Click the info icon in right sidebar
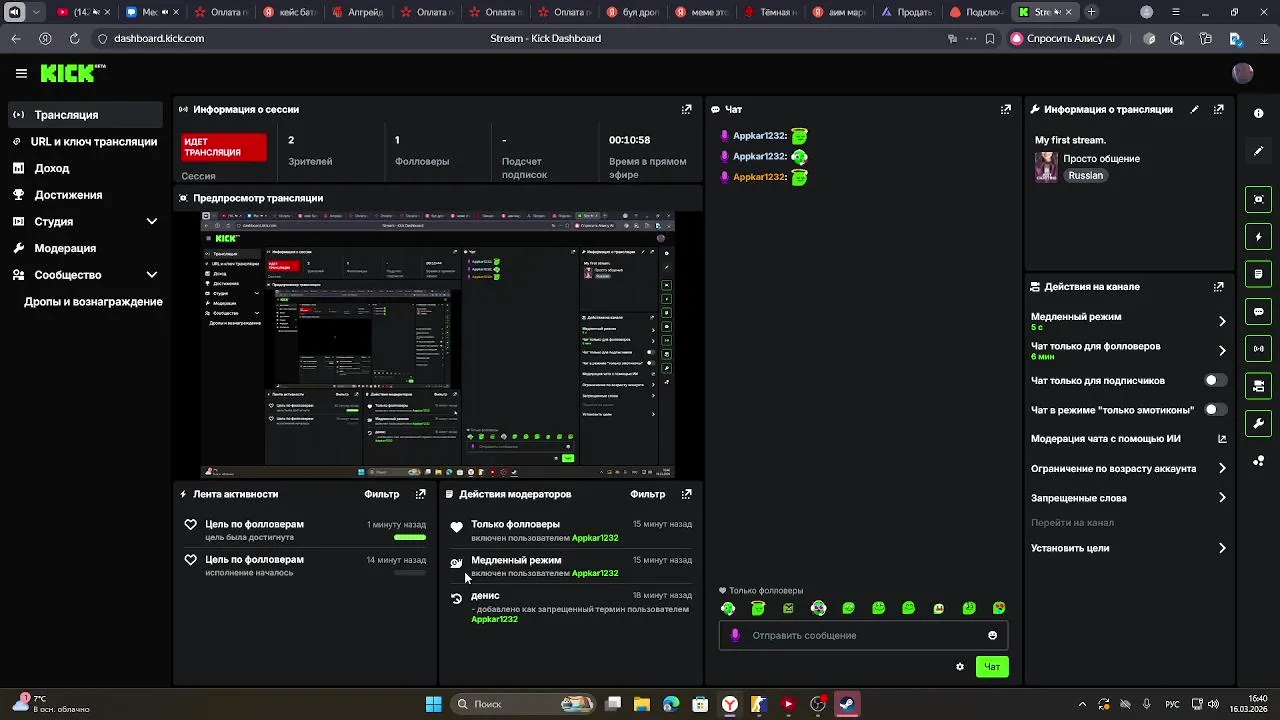Viewport: 1280px width, 720px height. pyautogui.click(x=1258, y=113)
